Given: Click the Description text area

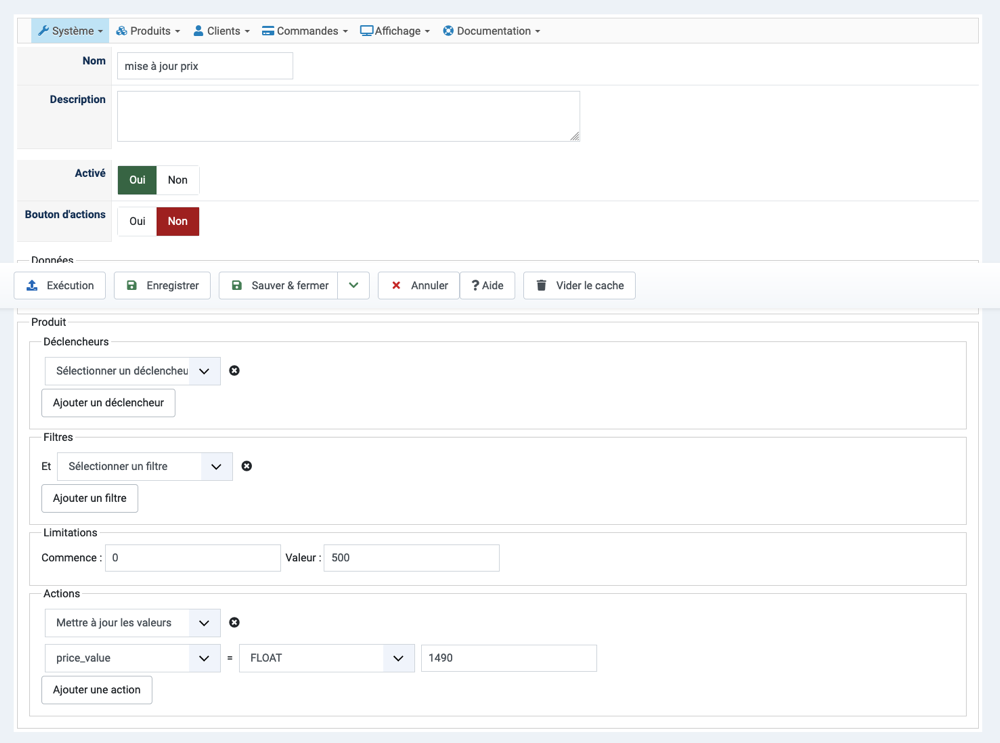Looking at the screenshot, I should click(x=348, y=116).
